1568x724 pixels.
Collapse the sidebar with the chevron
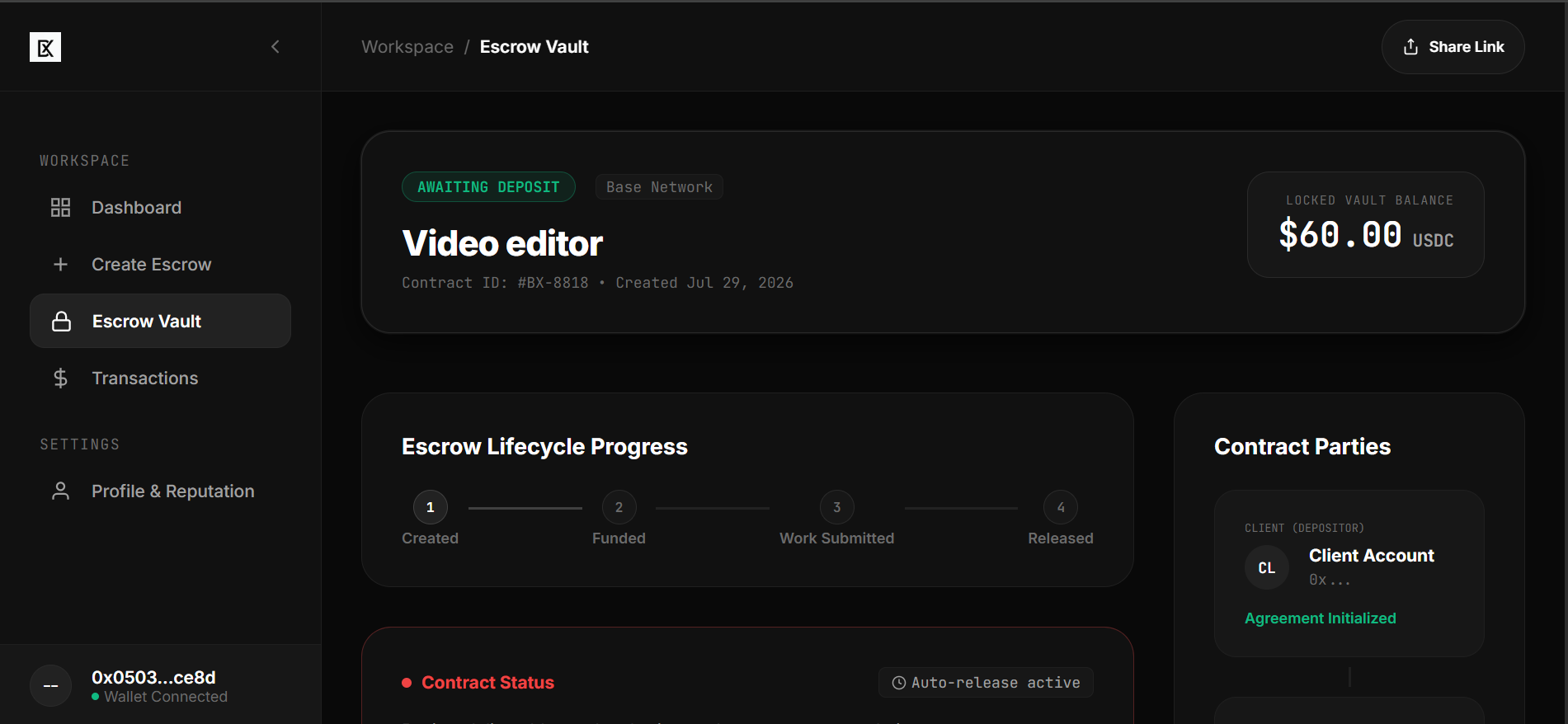[275, 47]
